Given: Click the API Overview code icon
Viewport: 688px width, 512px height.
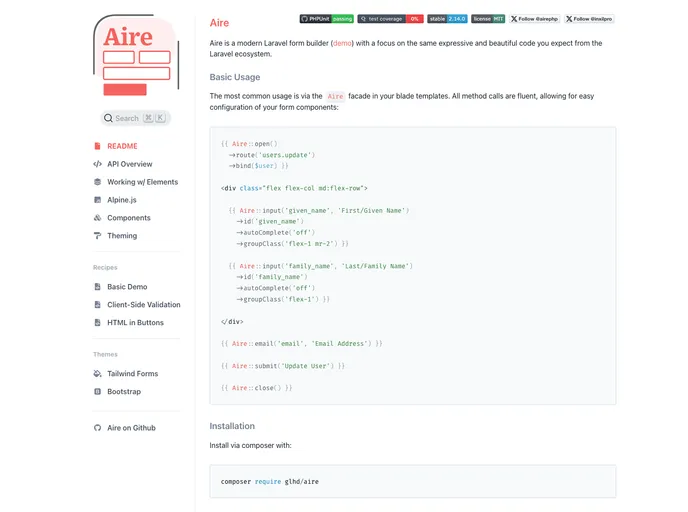Looking at the screenshot, I should click(97, 164).
